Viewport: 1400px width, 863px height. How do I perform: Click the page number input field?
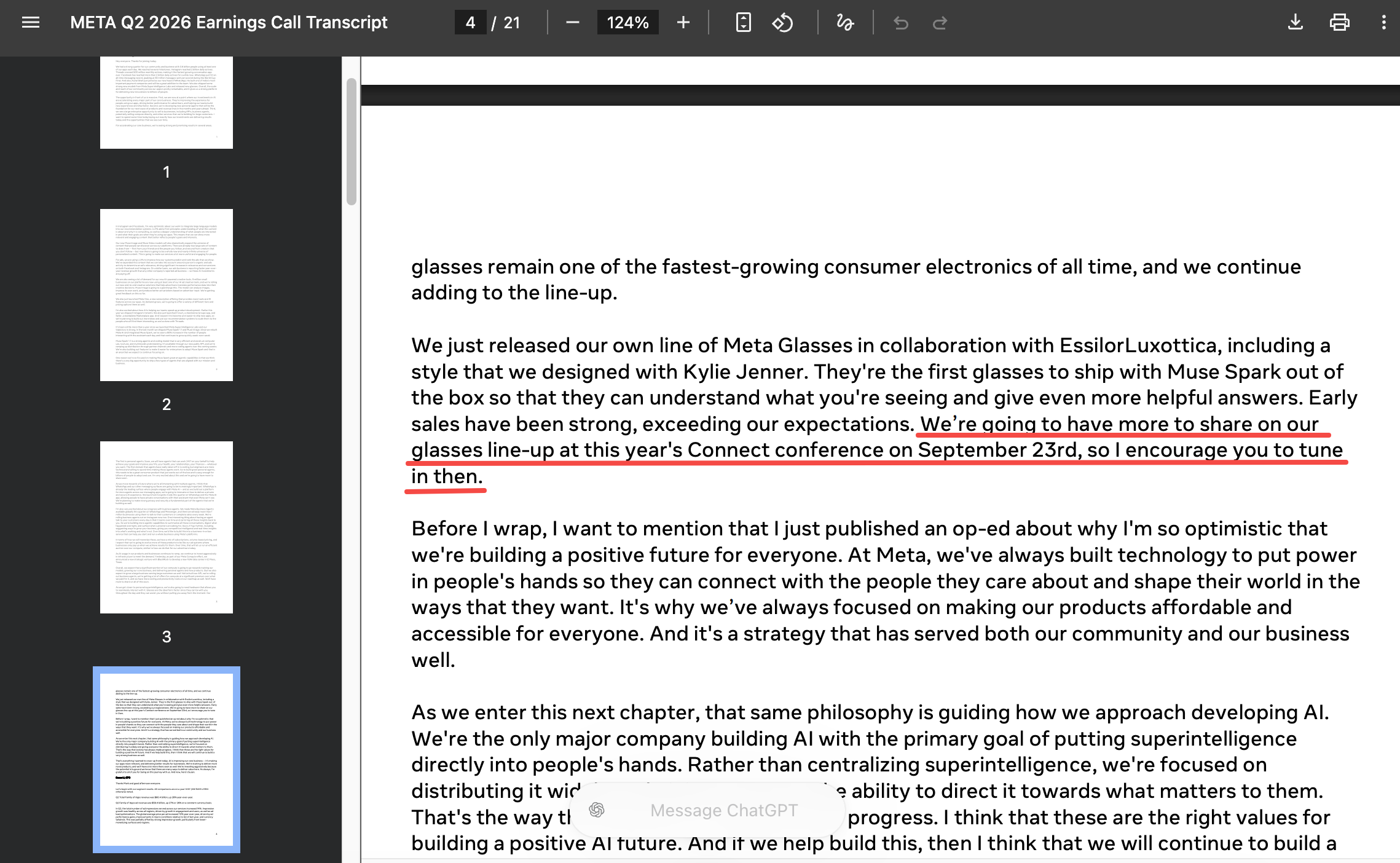470,23
